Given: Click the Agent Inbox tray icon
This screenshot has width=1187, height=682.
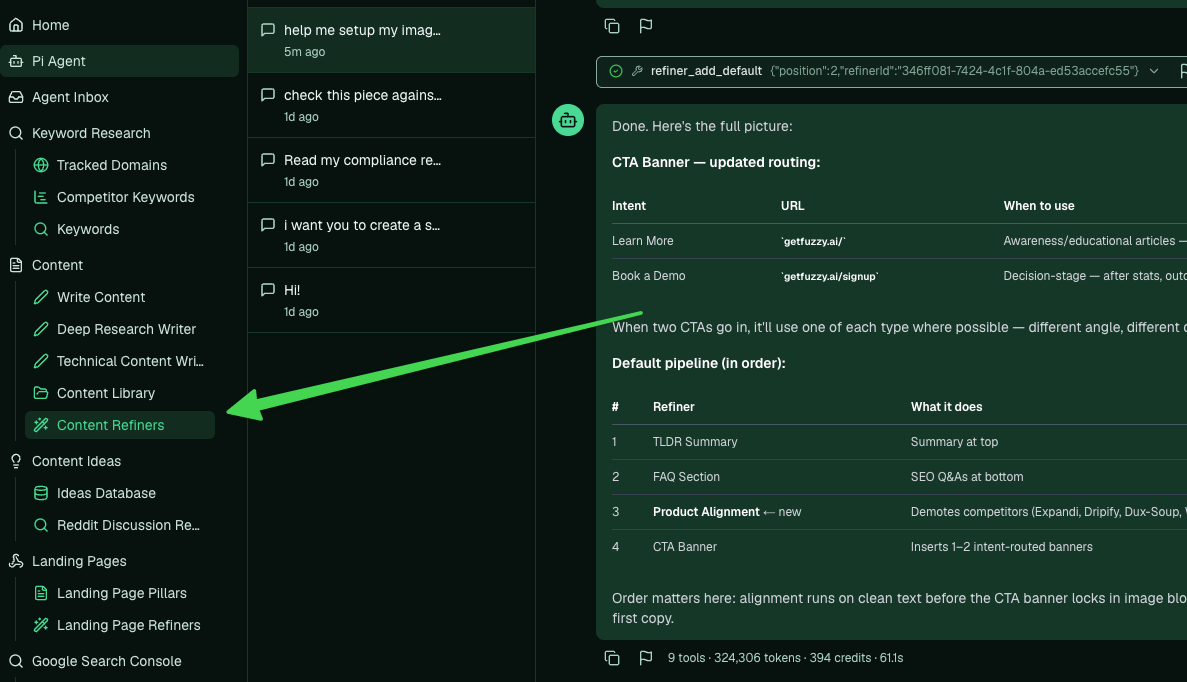Looking at the screenshot, I should click(16, 97).
